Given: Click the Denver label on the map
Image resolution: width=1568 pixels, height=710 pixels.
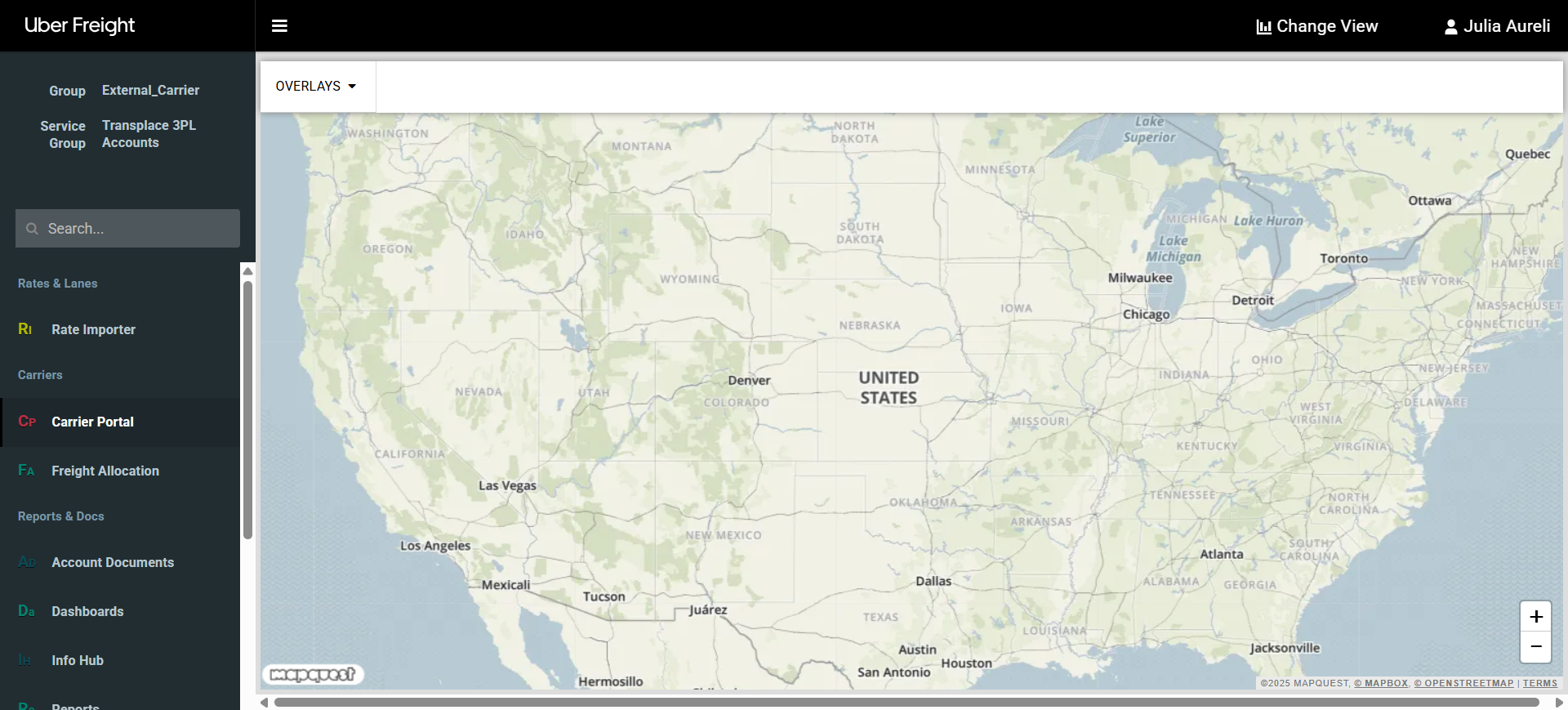Looking at the screenshot, I should (749, 381).
